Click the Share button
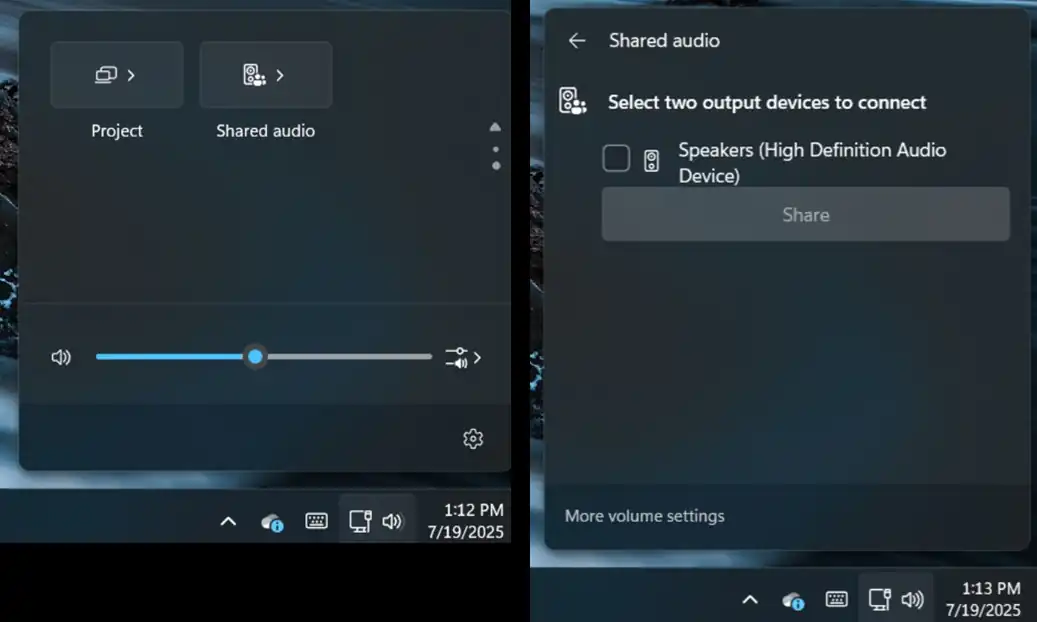This screenshot has width=1037, height=622. tap(805, 215)
